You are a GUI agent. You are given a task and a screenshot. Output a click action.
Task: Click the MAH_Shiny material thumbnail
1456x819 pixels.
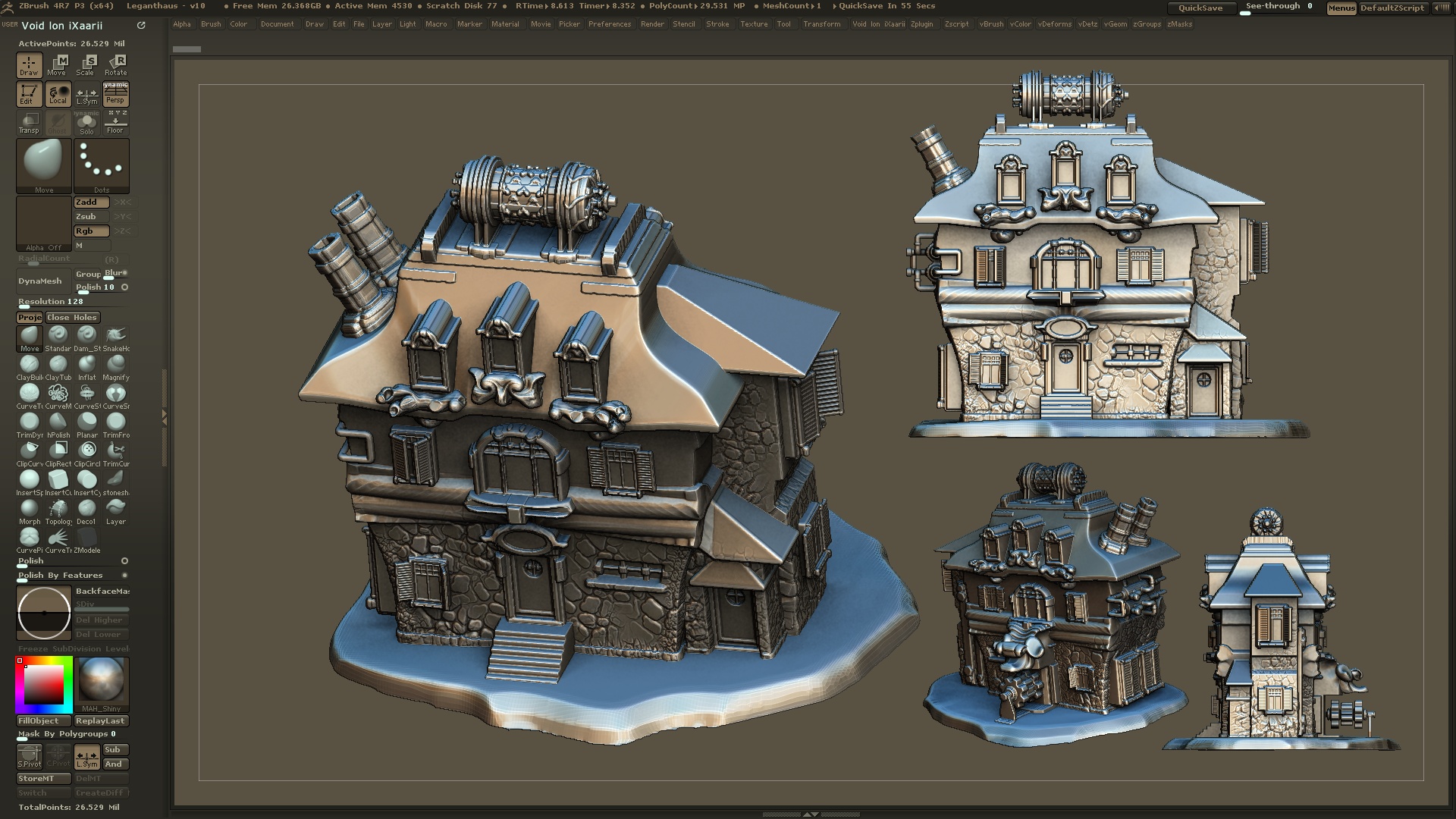point(102,681)
